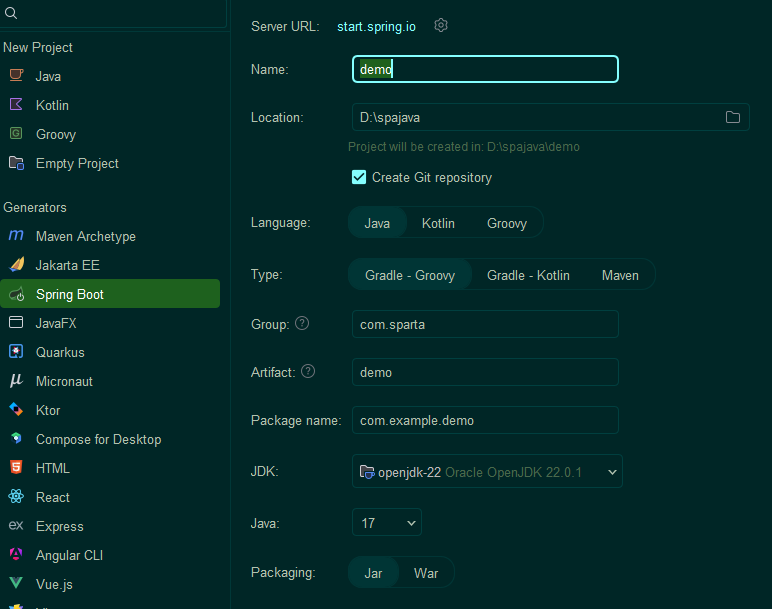Choose Maven as the build Type
The width and height of the screenshot is (772, 609).
(620, 275)
